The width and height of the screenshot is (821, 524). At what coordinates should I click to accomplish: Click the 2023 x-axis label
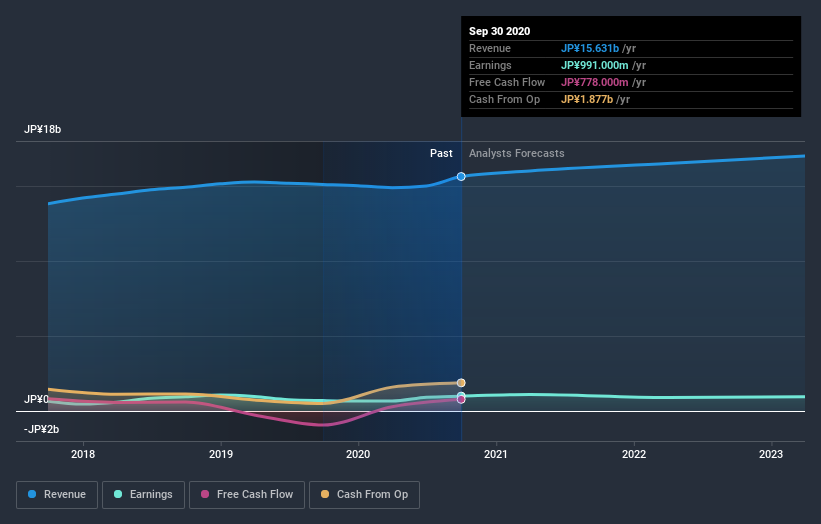coord(771,454)
